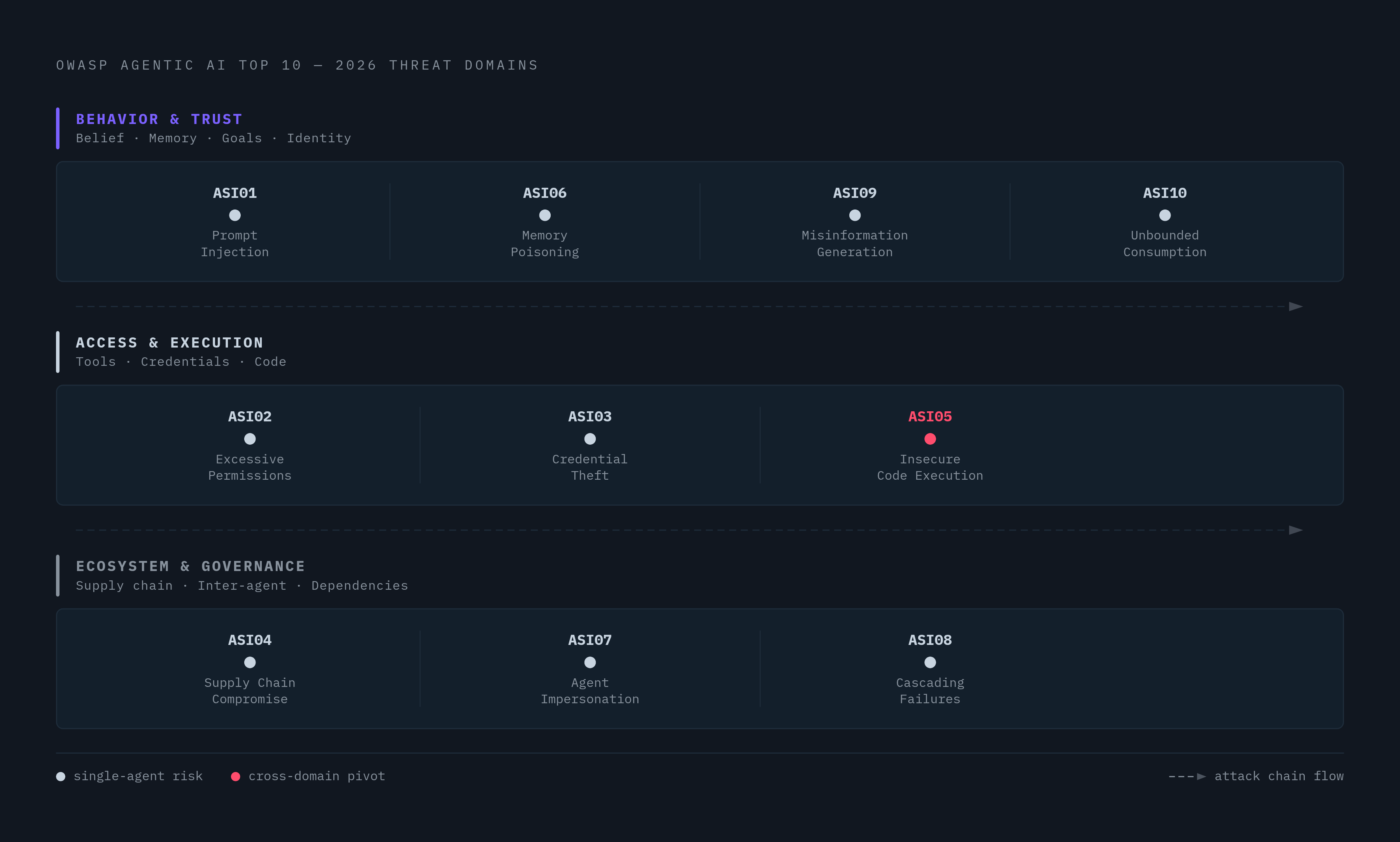Select the ASI04 code label

(x=250, y=640)
